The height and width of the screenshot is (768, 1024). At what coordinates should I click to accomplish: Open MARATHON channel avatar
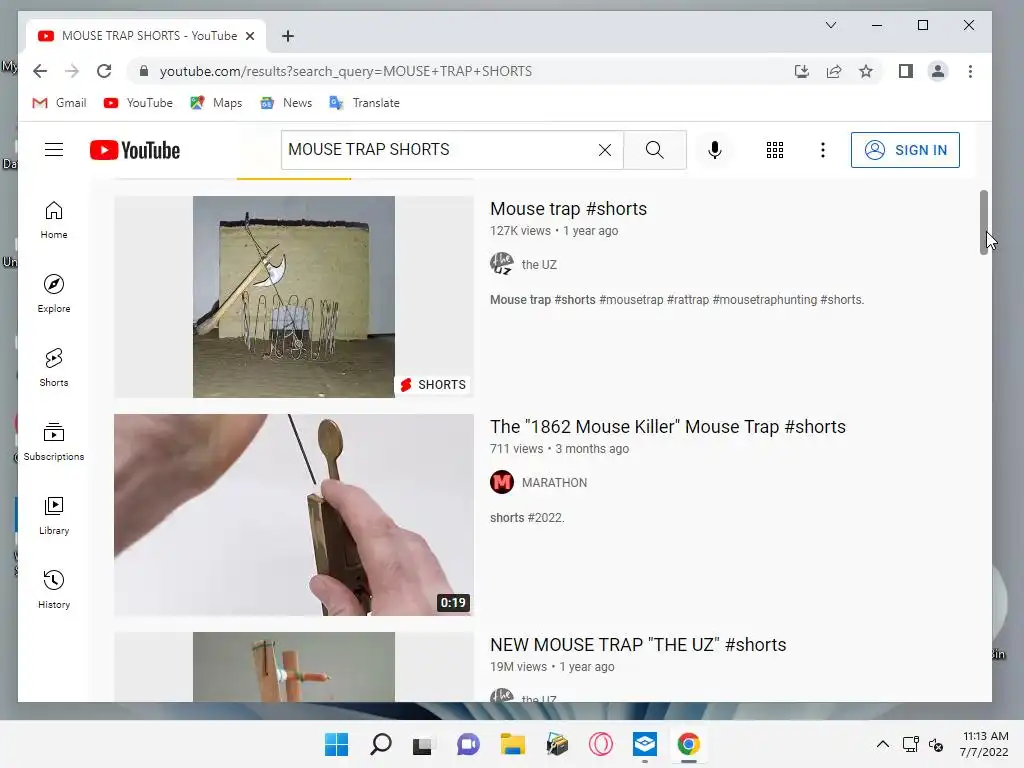[x=502, y=483]
